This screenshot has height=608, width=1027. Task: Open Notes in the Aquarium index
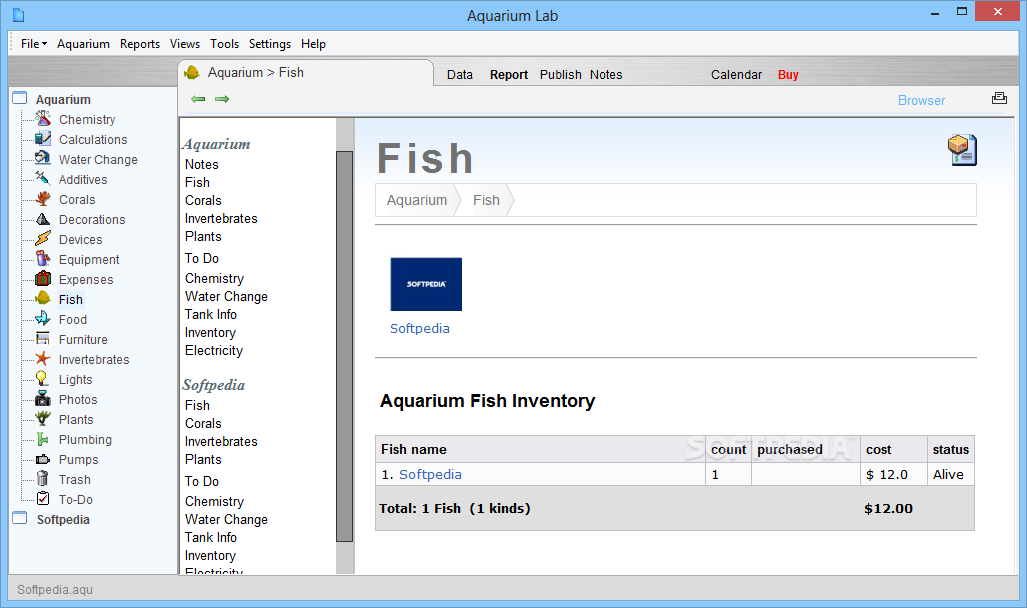pos(201,164)
